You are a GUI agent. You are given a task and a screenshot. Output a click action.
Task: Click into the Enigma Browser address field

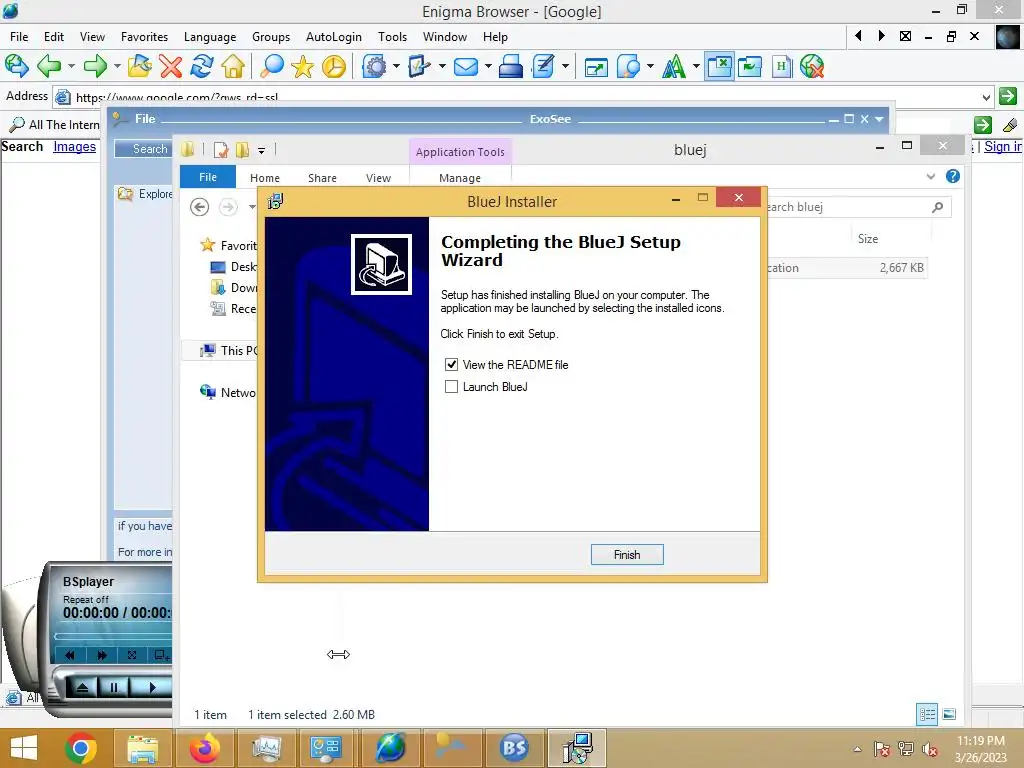pos(522,97)
